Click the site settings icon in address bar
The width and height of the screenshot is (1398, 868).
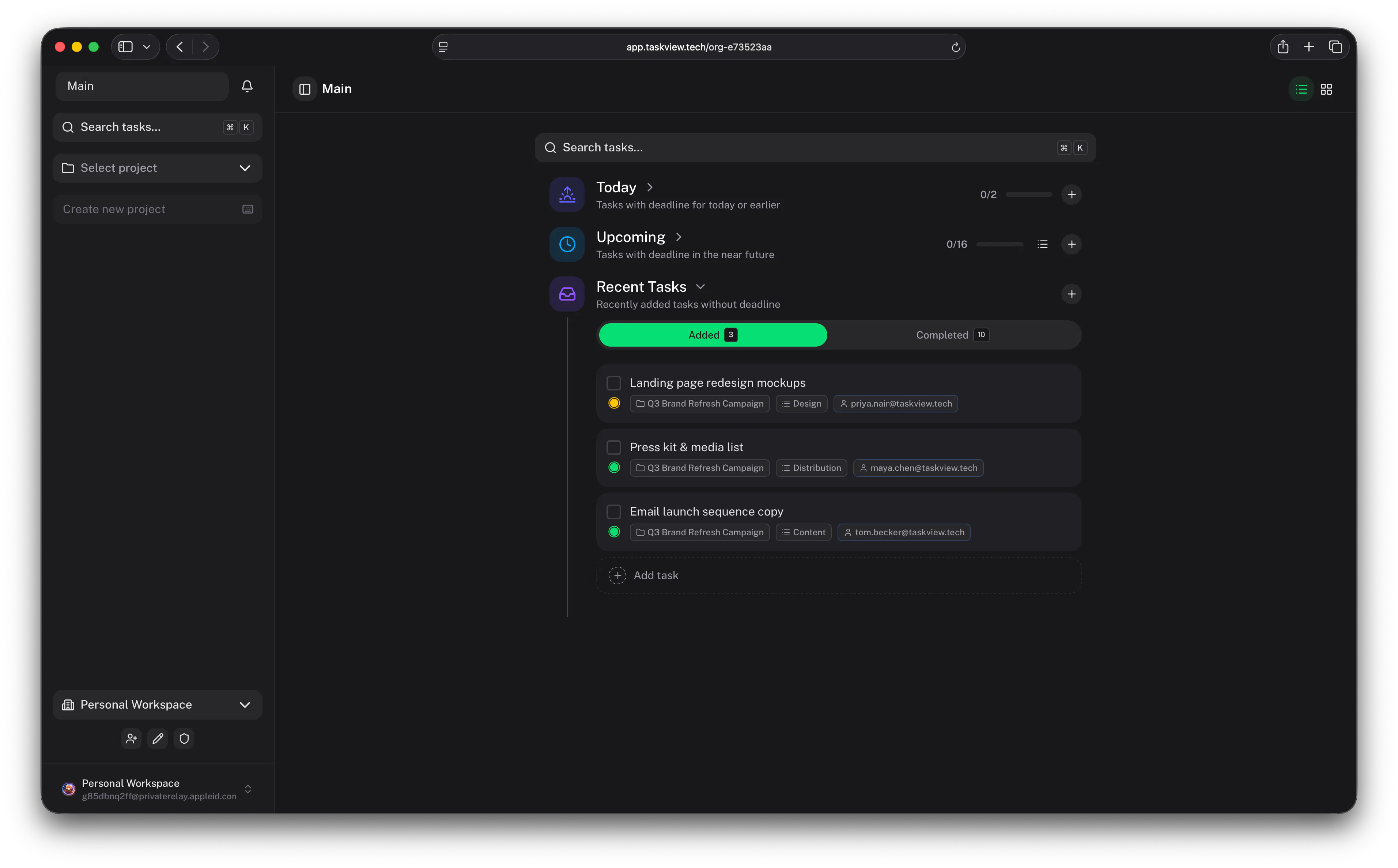(443, 47)
